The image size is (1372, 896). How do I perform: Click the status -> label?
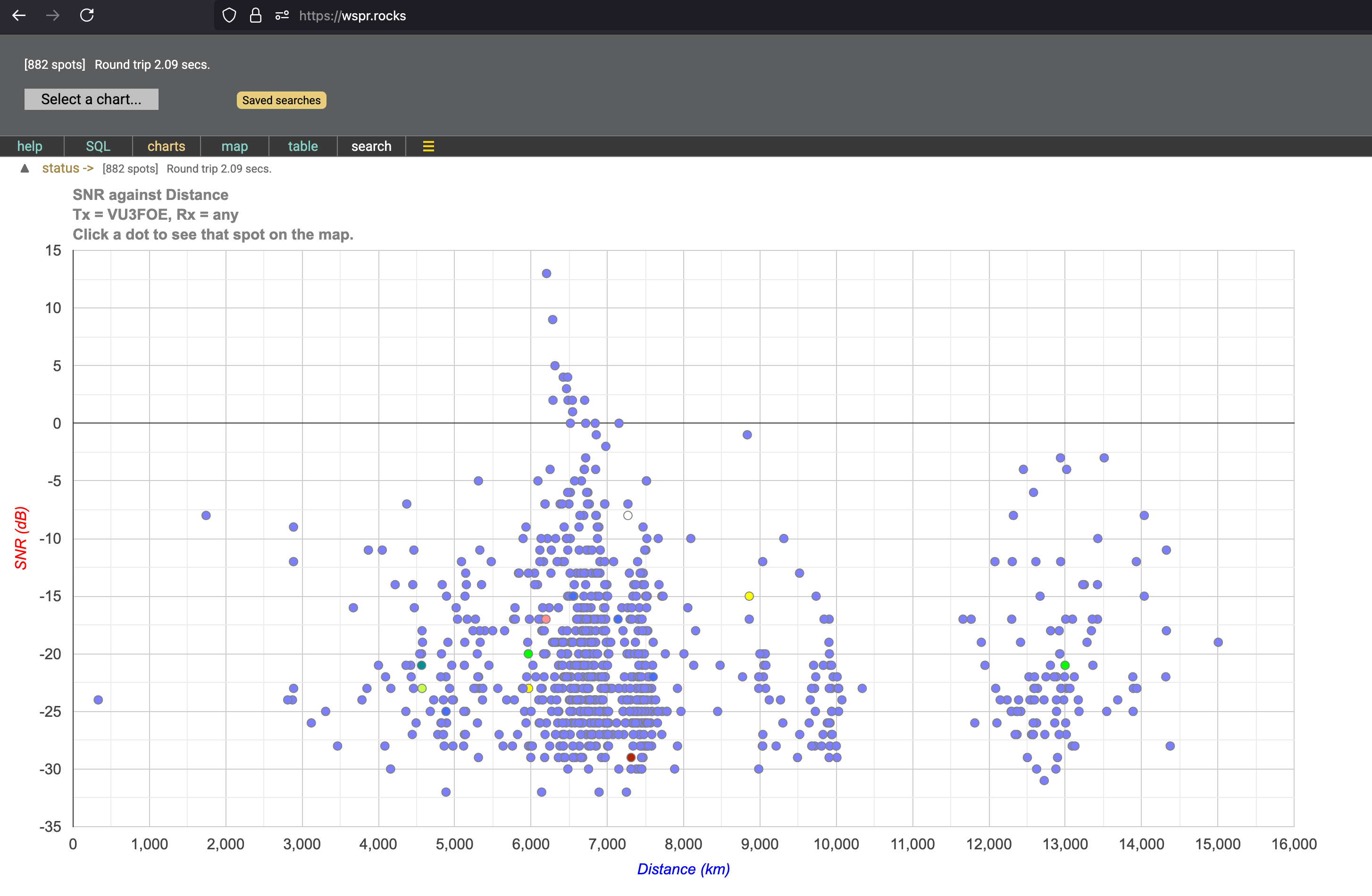(x=67, y=168)
